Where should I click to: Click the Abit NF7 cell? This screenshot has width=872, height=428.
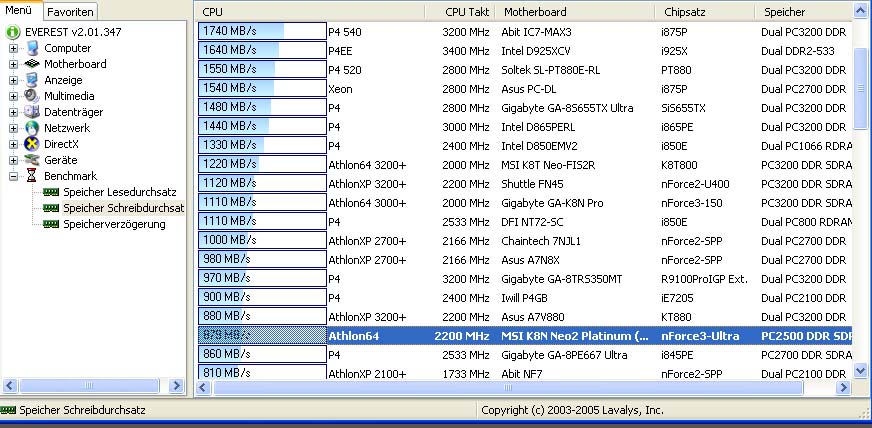[x=522, y=374]
